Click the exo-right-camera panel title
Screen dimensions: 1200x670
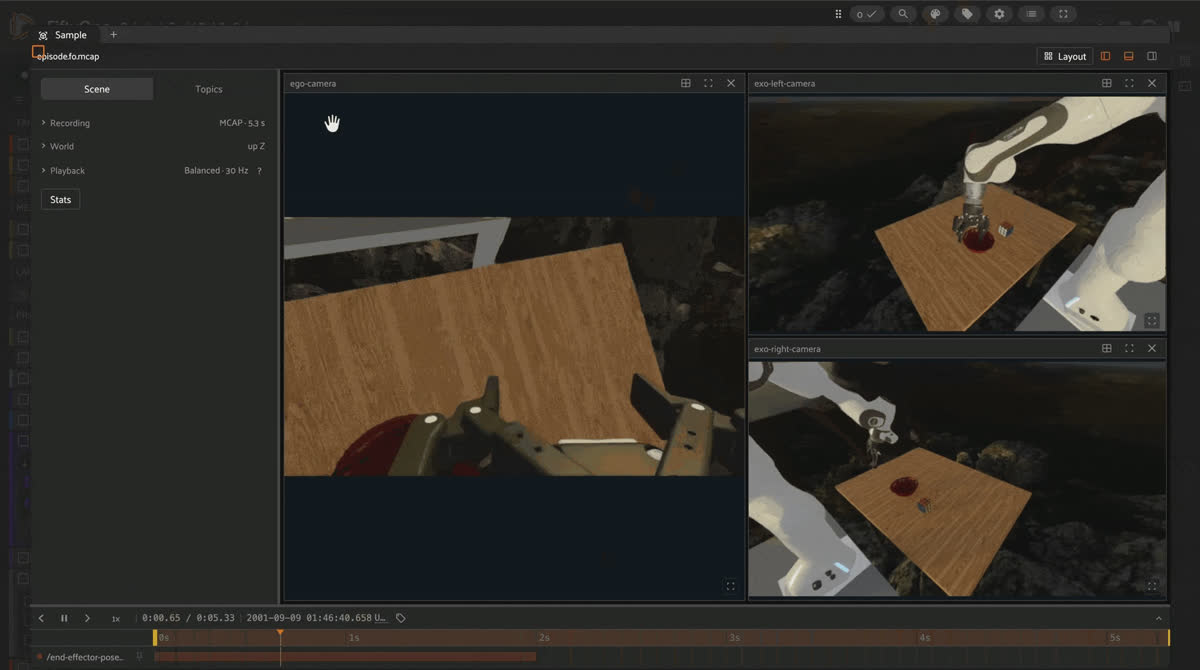(787, 349)
